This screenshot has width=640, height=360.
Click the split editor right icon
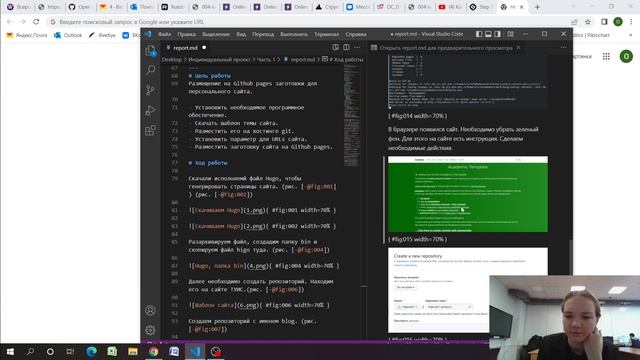pyautogui.click(x=346, y=47)
